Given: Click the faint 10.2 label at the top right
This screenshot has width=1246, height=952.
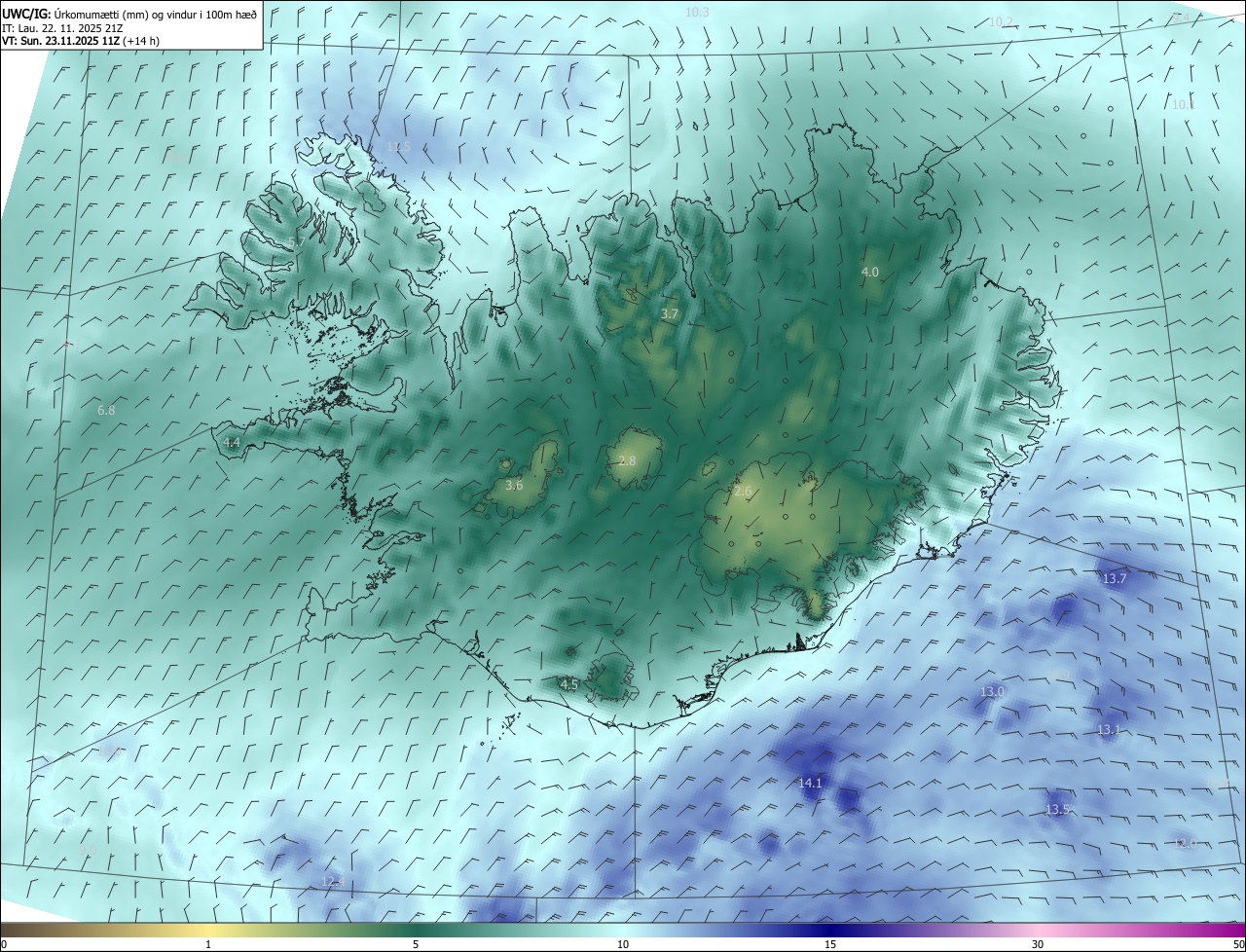Looking at the screenshot, I should coord(1001,21).
